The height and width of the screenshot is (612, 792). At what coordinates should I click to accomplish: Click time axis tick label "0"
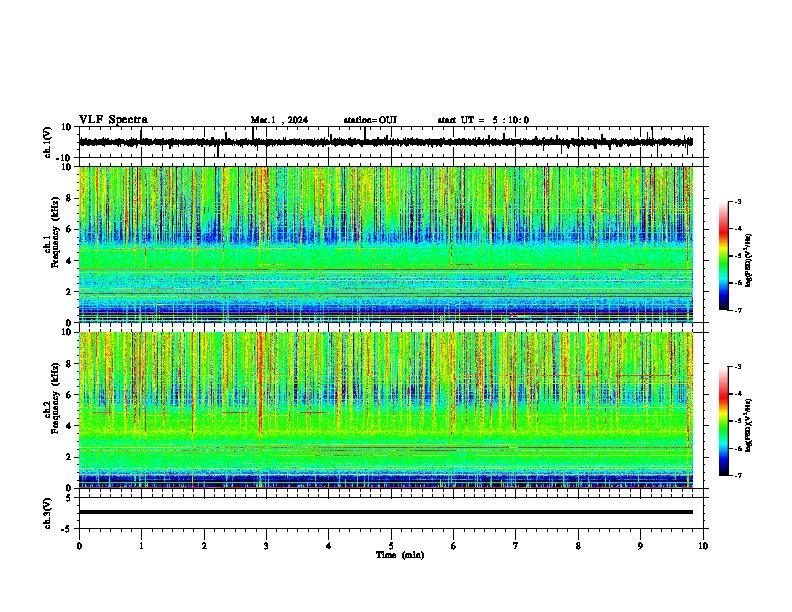click(x=79, y=546)
